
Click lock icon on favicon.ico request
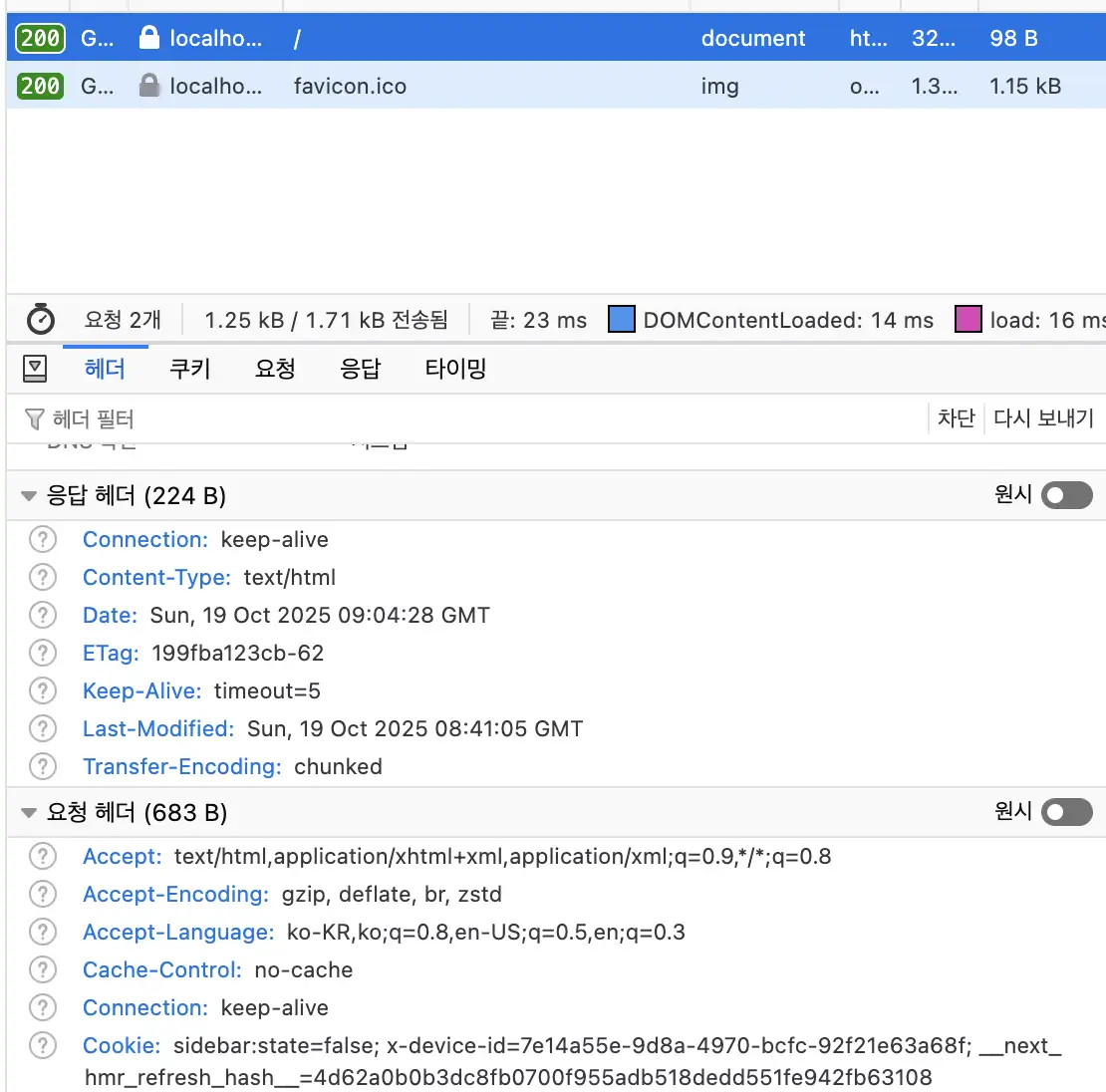pyautogui.click(x=149, y=87)
